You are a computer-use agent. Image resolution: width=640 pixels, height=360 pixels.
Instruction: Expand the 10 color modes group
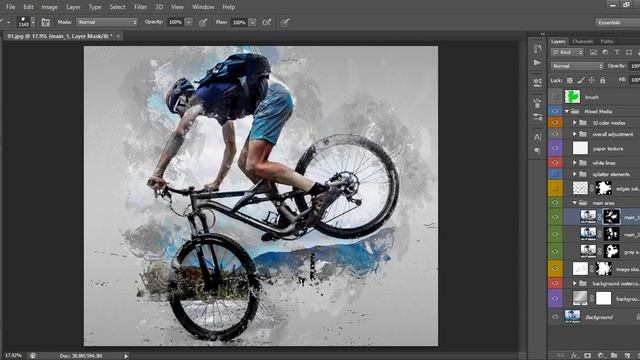pos(575,123)
